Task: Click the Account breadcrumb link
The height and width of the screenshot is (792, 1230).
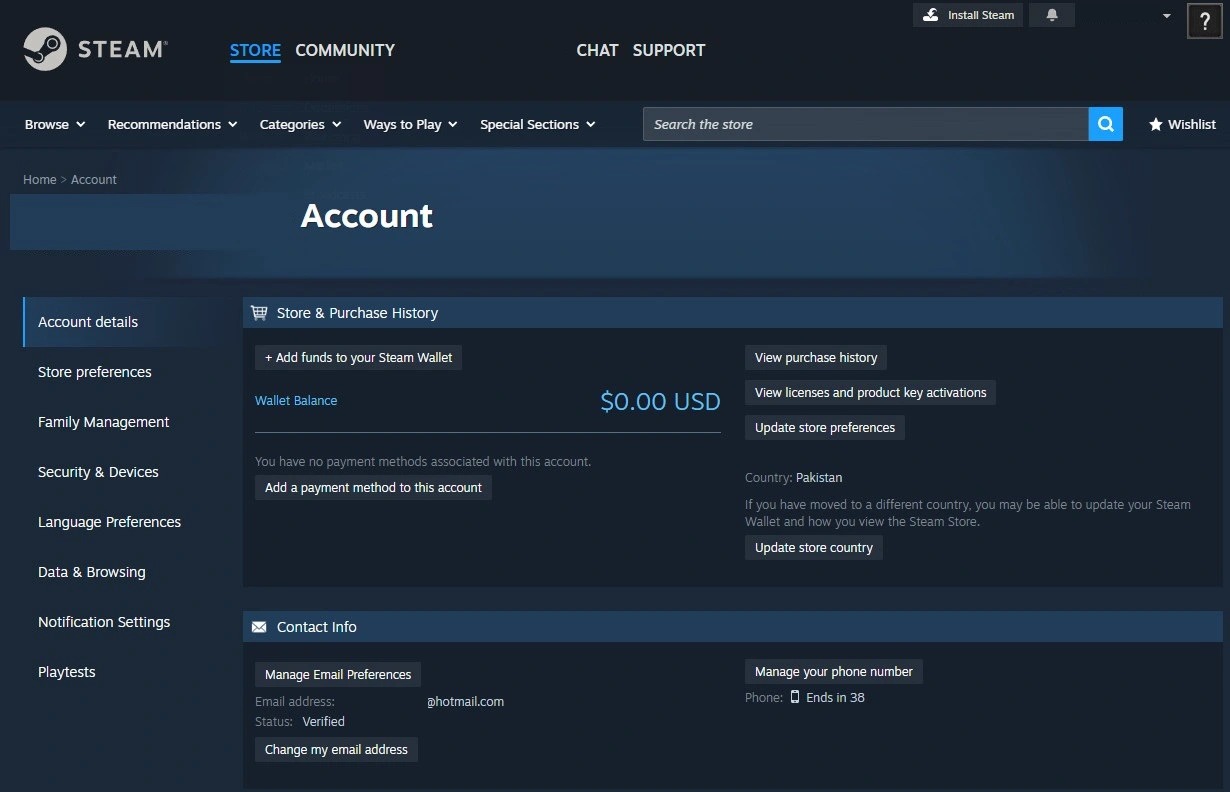Action: pyautogui.click(x=94, y=180)
